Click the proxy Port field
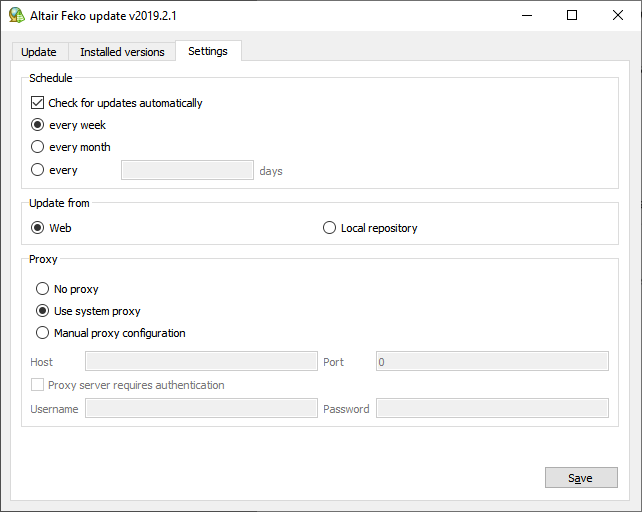The image size is (642, 512). click(492, 361)
